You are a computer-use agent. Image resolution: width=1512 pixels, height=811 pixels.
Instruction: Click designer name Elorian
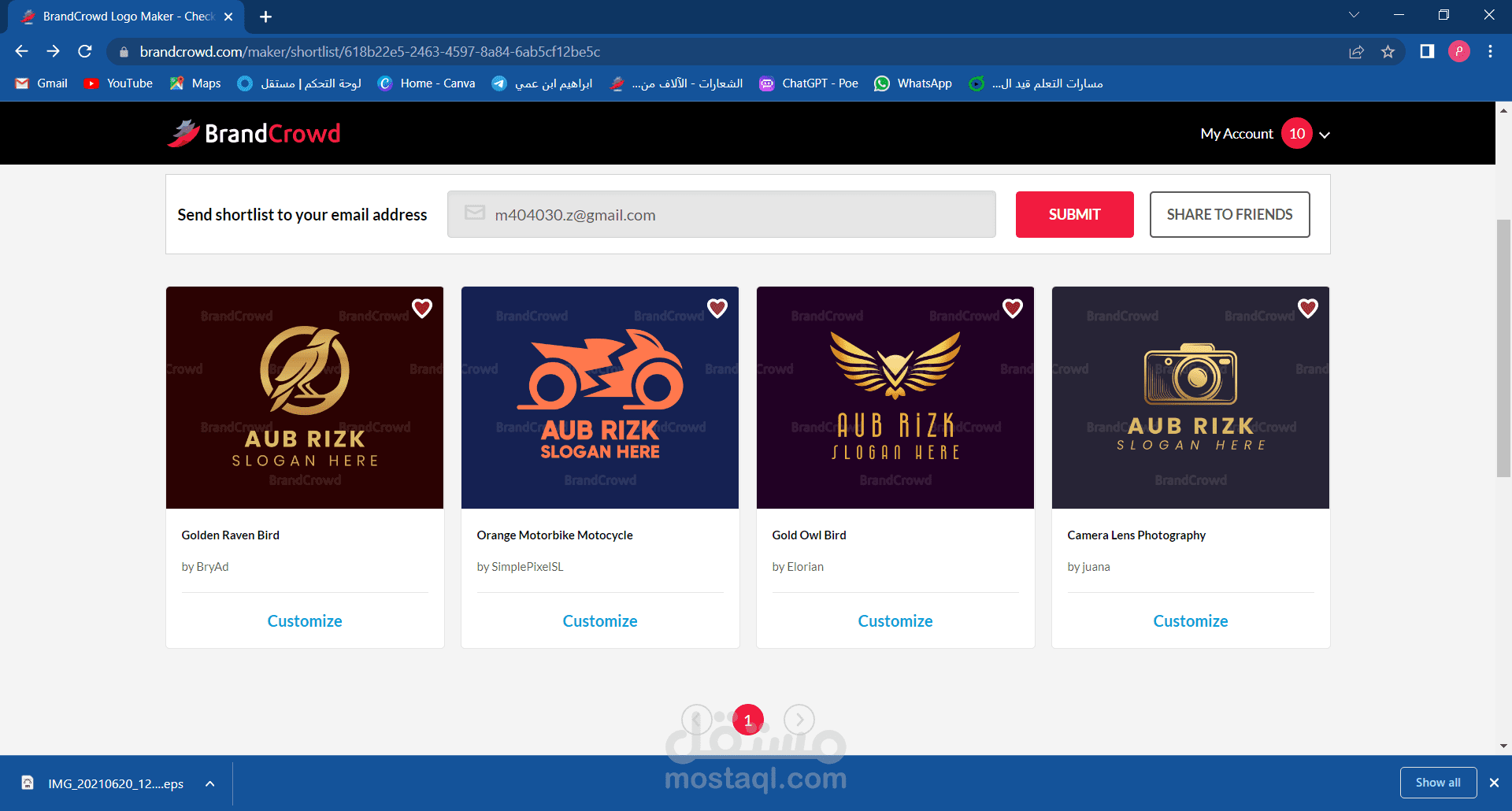point(806,567)
